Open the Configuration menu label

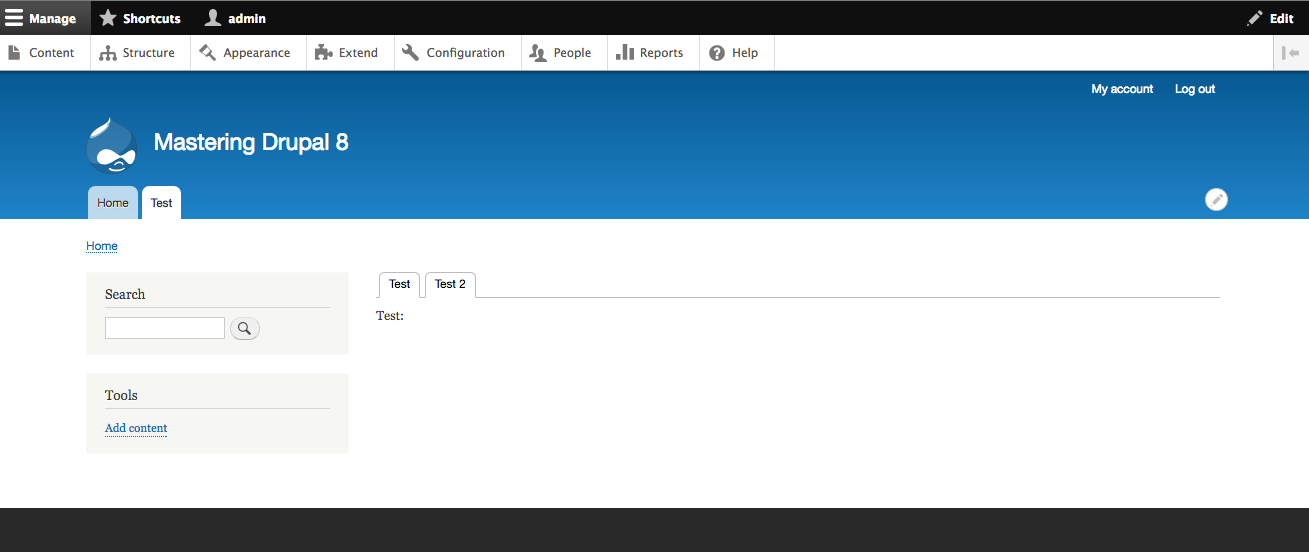[466, 53]
